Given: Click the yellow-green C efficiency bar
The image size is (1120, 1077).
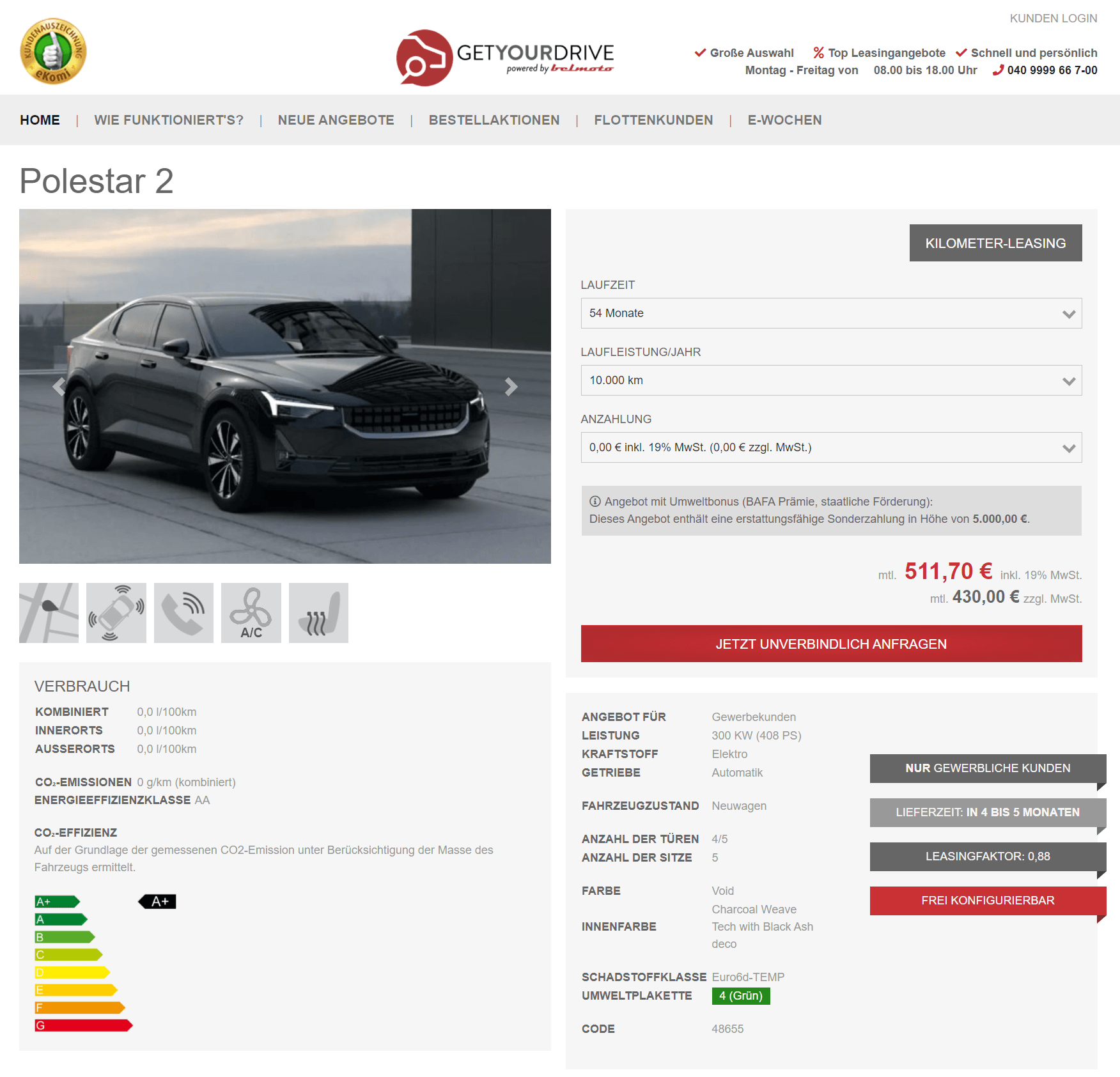Looking at the screenshot, I should pos(68,955).
